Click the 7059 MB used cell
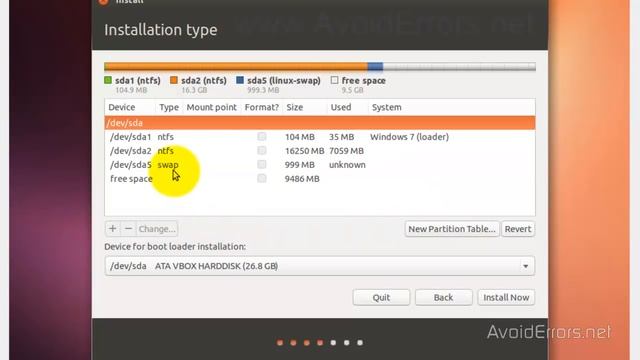Screen dimensions: 640x360 (x=347, y=151)
